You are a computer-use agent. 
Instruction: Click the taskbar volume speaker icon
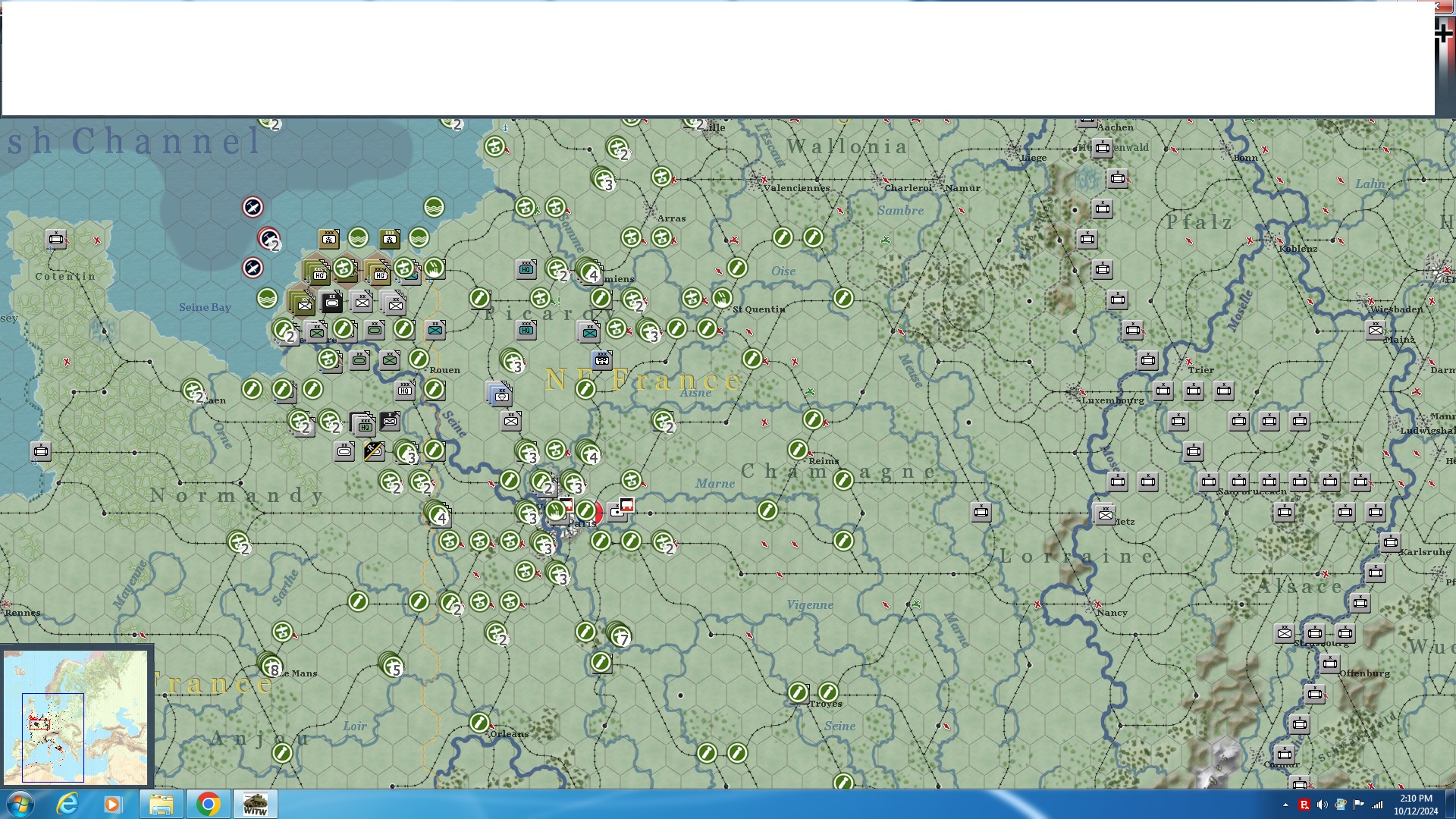1322,805
